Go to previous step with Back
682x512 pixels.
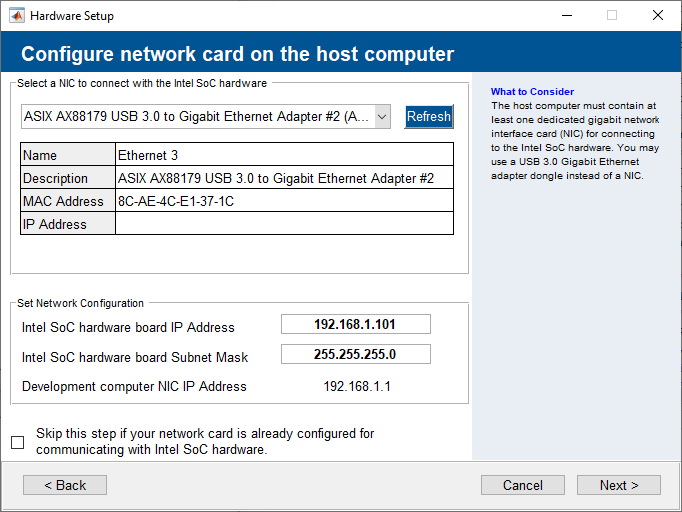[x=65, y=485]
